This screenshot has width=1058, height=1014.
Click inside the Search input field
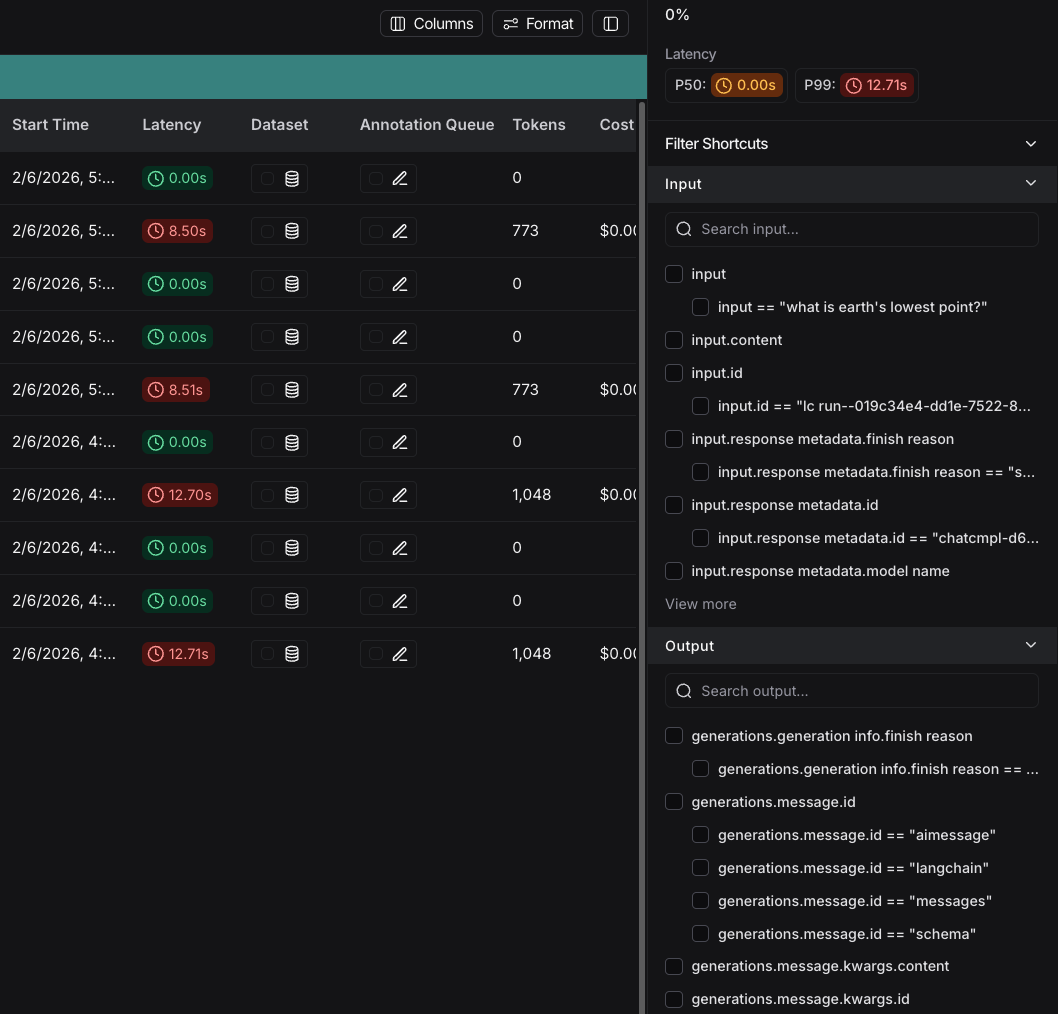pyautogui.click(x=851, y=229)
